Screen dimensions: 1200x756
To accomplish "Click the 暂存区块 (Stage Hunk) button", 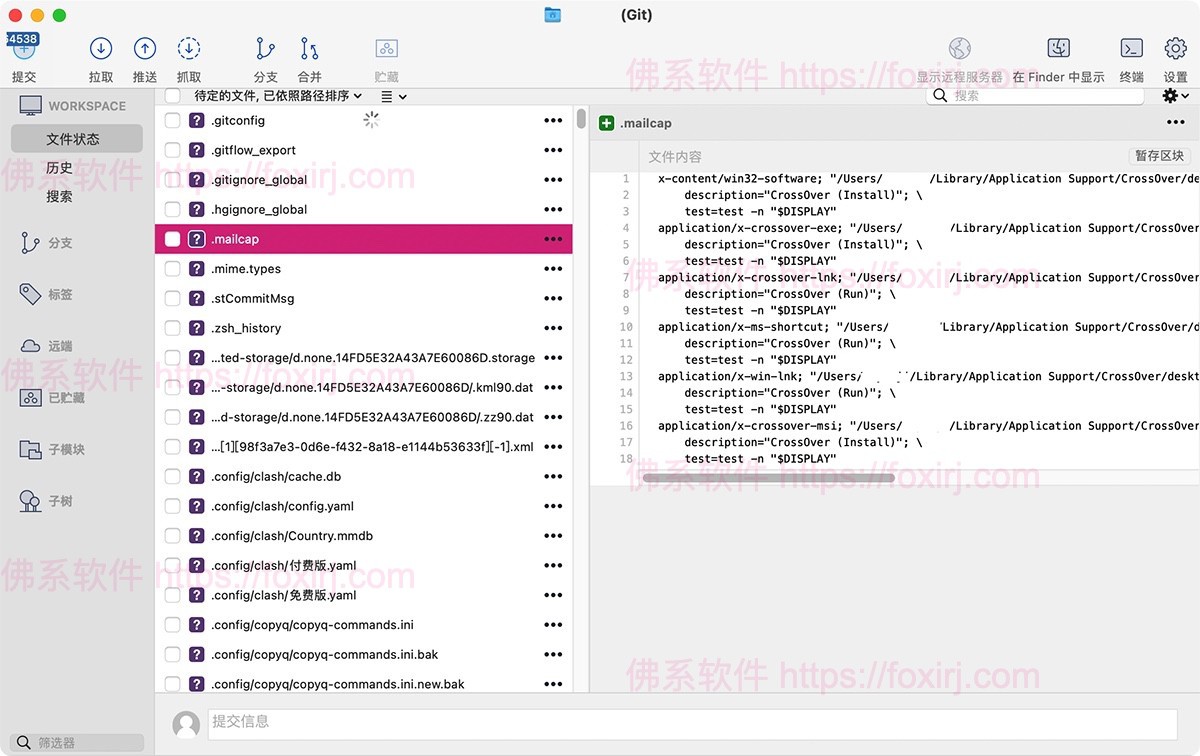I will [x=1158, y=155].
